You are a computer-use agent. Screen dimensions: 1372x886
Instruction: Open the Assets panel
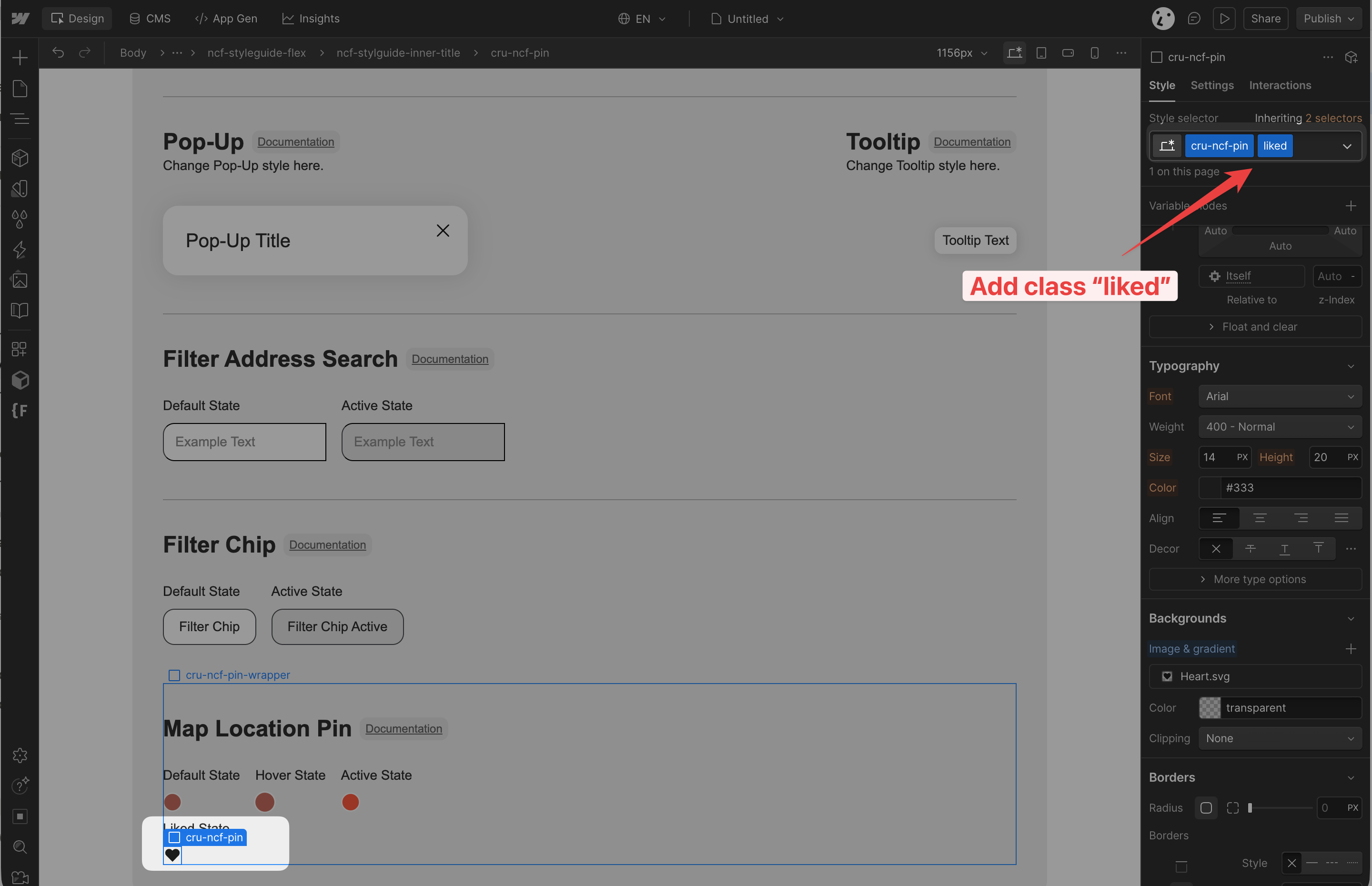[20, 280]
